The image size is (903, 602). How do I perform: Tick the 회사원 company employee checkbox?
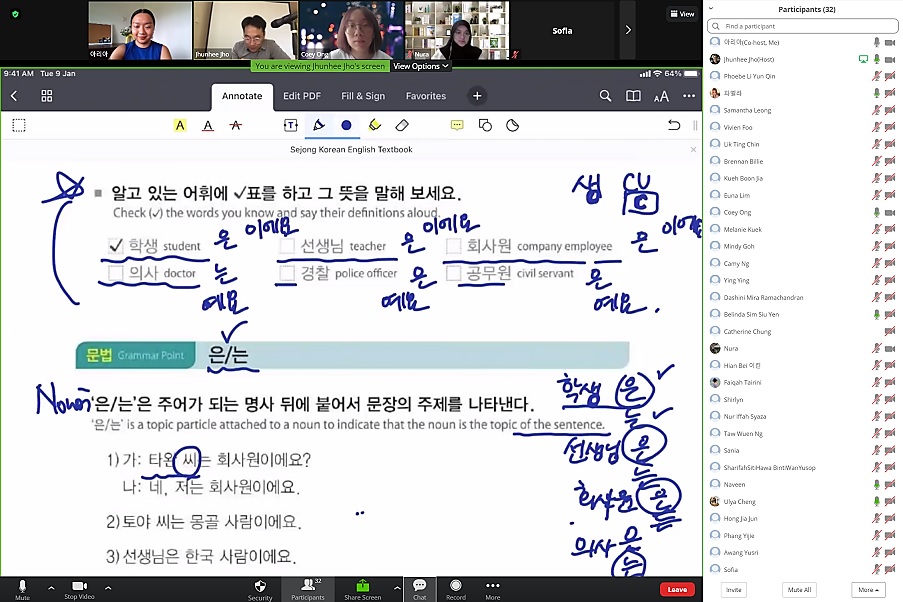click(x=453, y=246)
